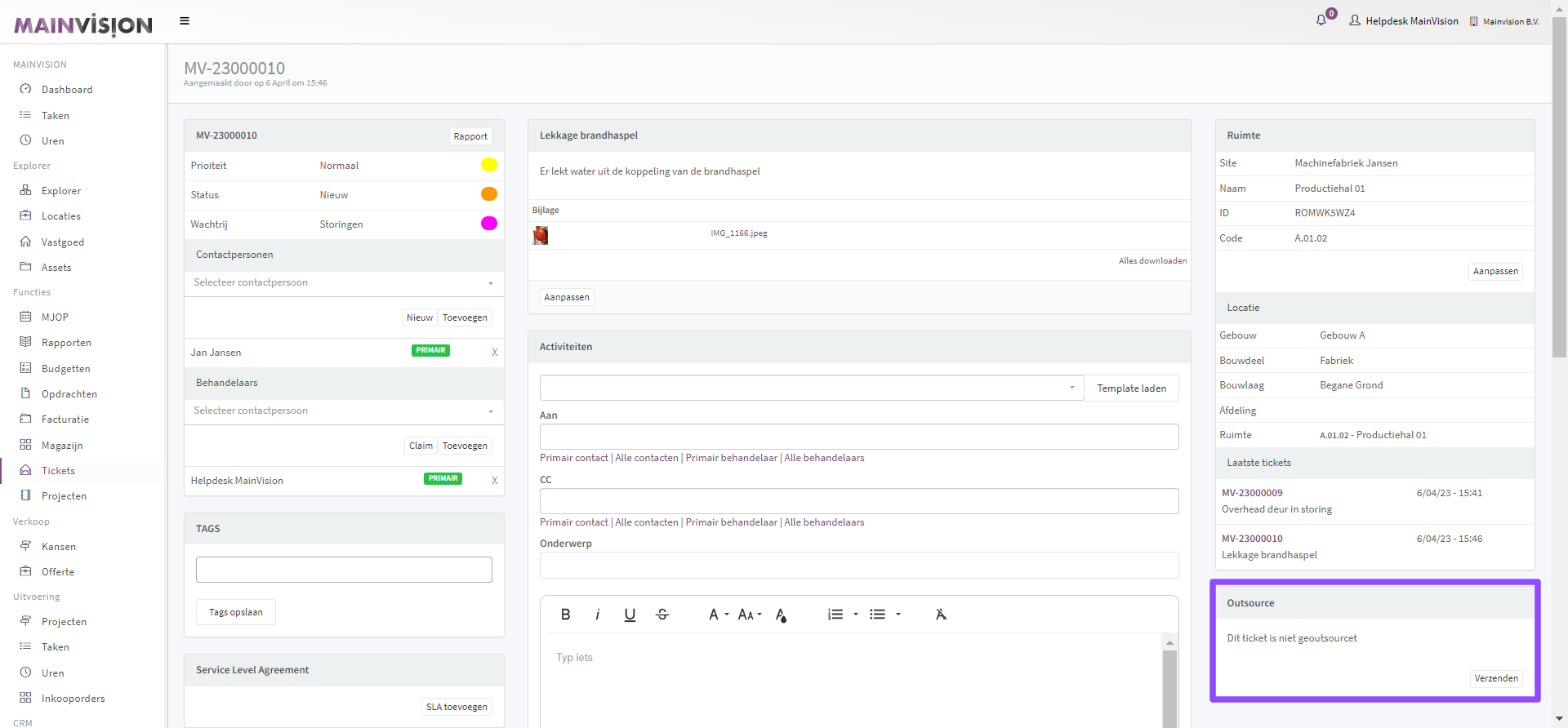The height and width of the screenshot is (728, 1568).
Task: Click the Inkooporders sidebar icon
Action: click(x=25, y=698)
